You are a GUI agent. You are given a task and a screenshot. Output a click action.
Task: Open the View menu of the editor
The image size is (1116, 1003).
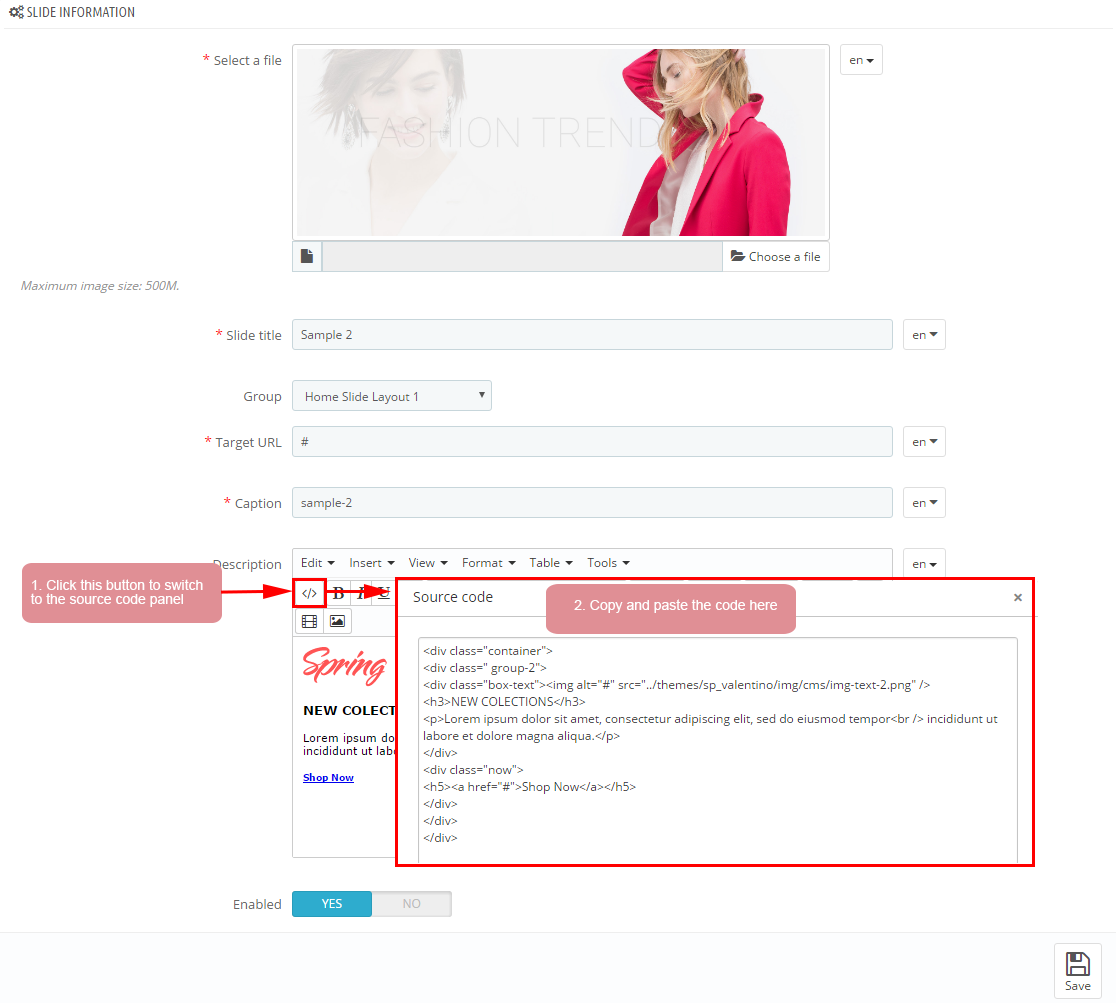click(428, 562)
